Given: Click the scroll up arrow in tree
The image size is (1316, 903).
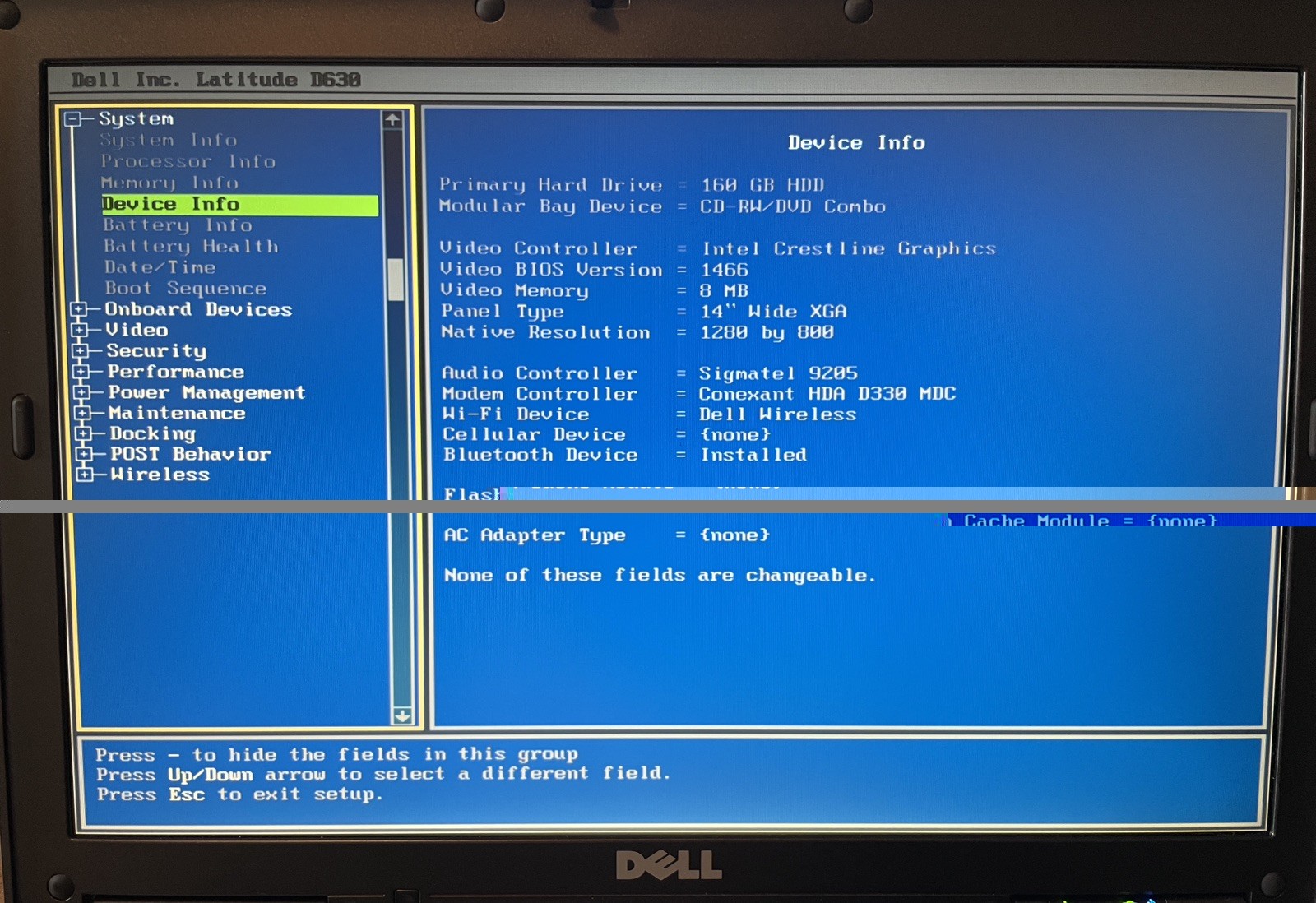Looking at the screenshot, I should pyautogui.click(x=392, y=120).
